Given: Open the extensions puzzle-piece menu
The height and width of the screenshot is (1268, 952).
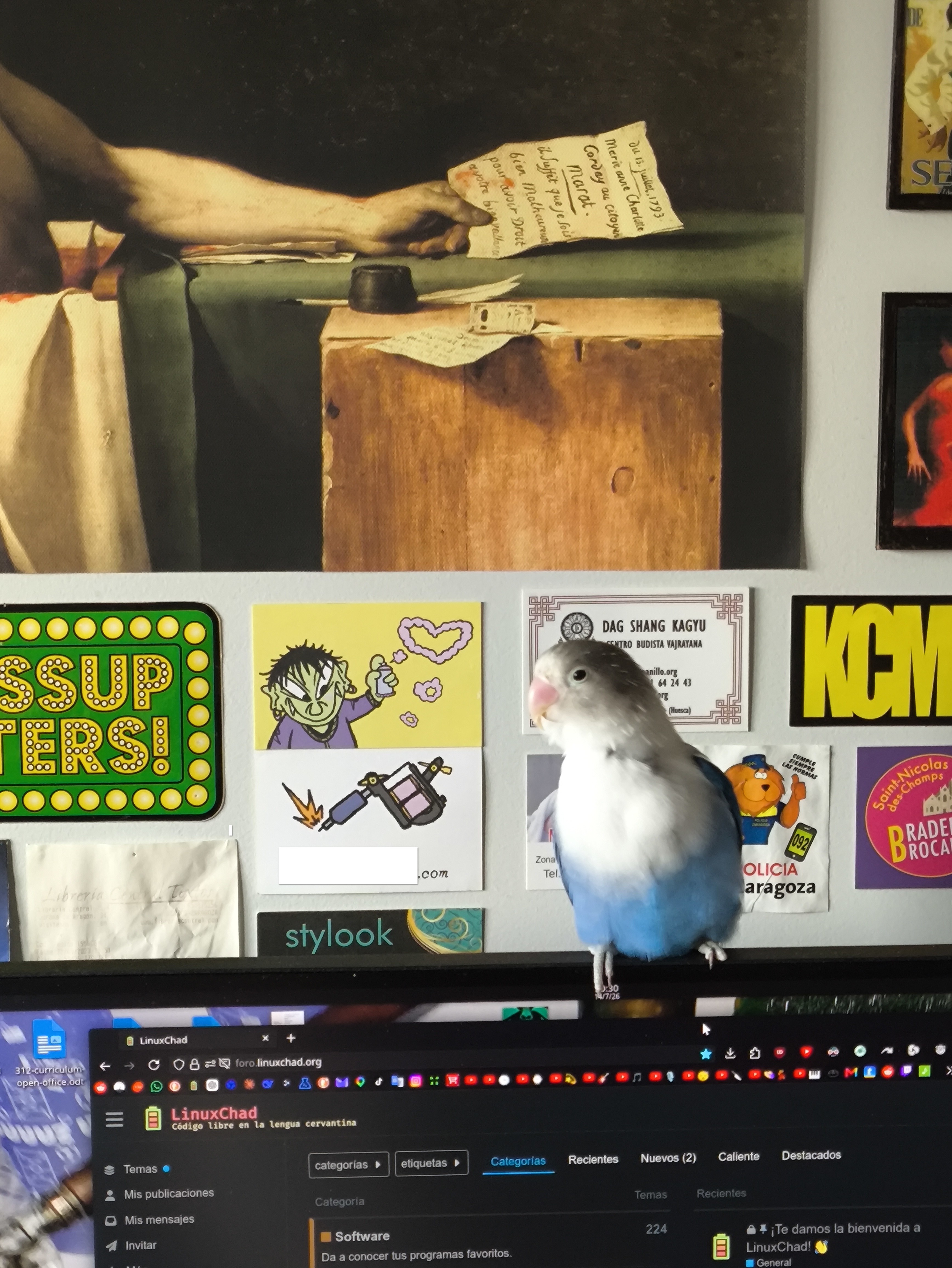Looking at the screenshot, I should point(755,1052).
